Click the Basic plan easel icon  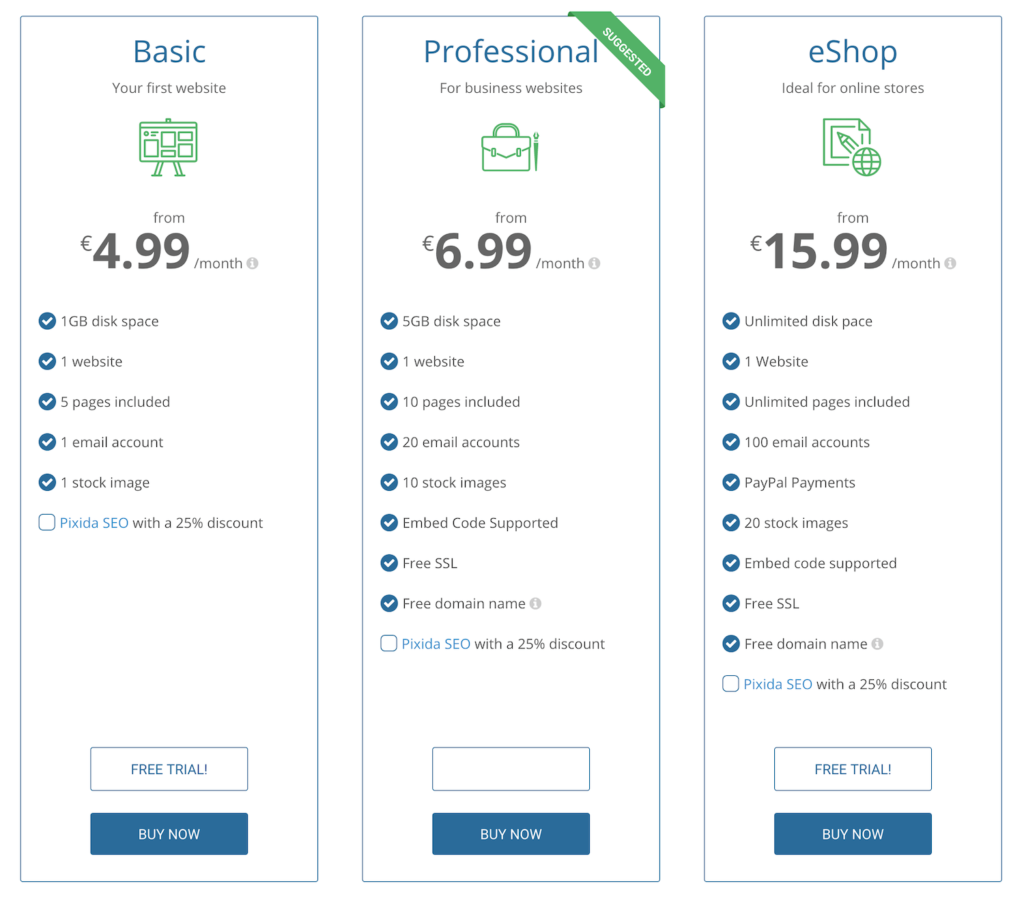click(x=169, y=145)
